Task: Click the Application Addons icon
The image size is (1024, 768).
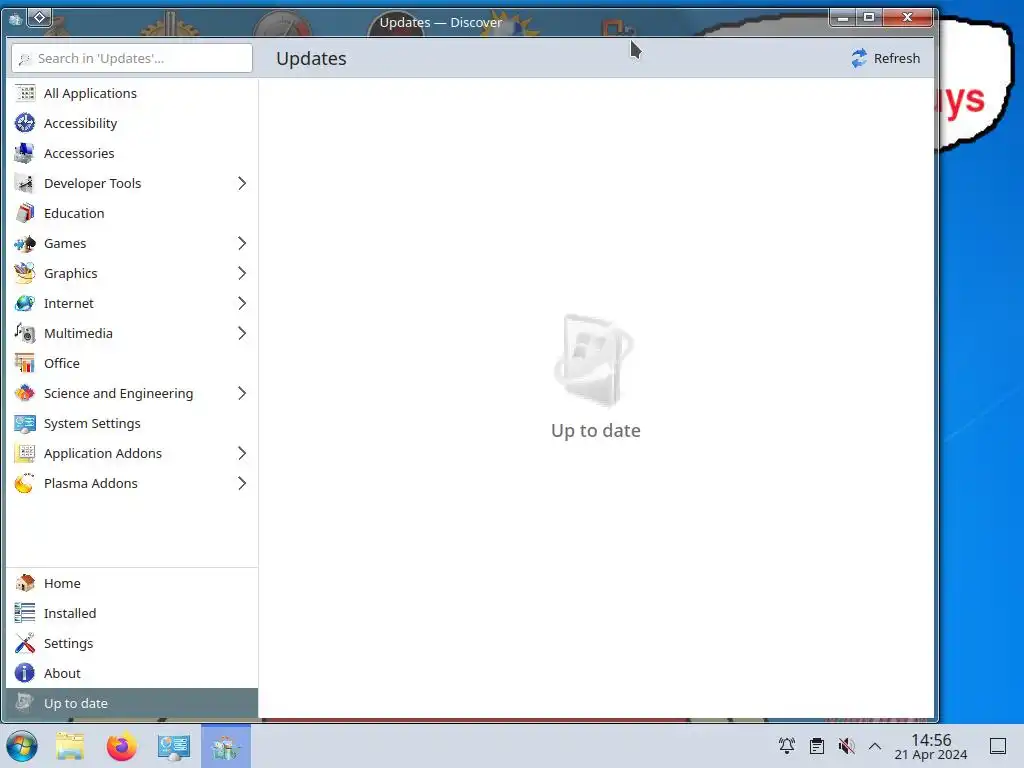Action: [x=25, y=454]
